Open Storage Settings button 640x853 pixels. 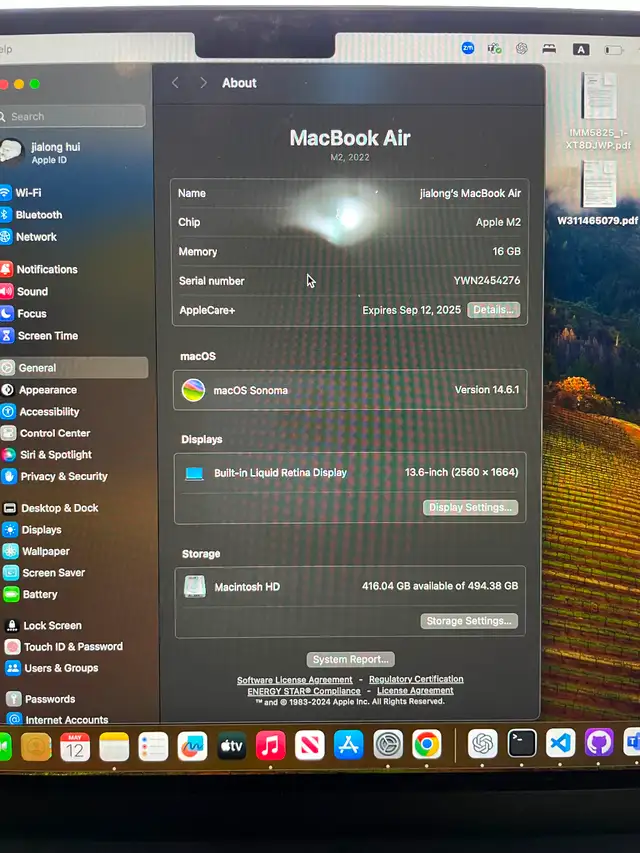pos(469,621)
